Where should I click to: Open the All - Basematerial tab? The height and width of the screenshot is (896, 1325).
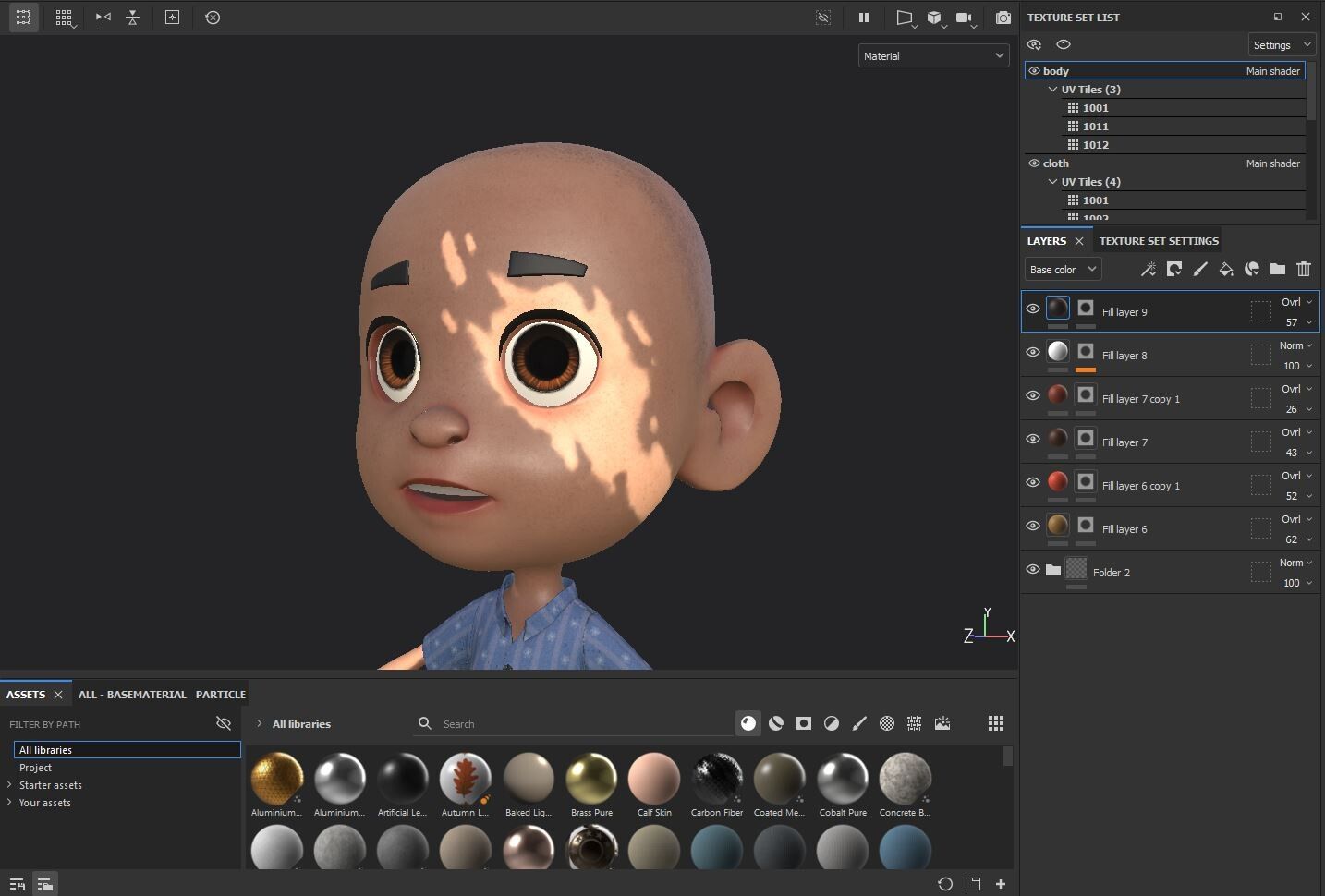(132, 695)
